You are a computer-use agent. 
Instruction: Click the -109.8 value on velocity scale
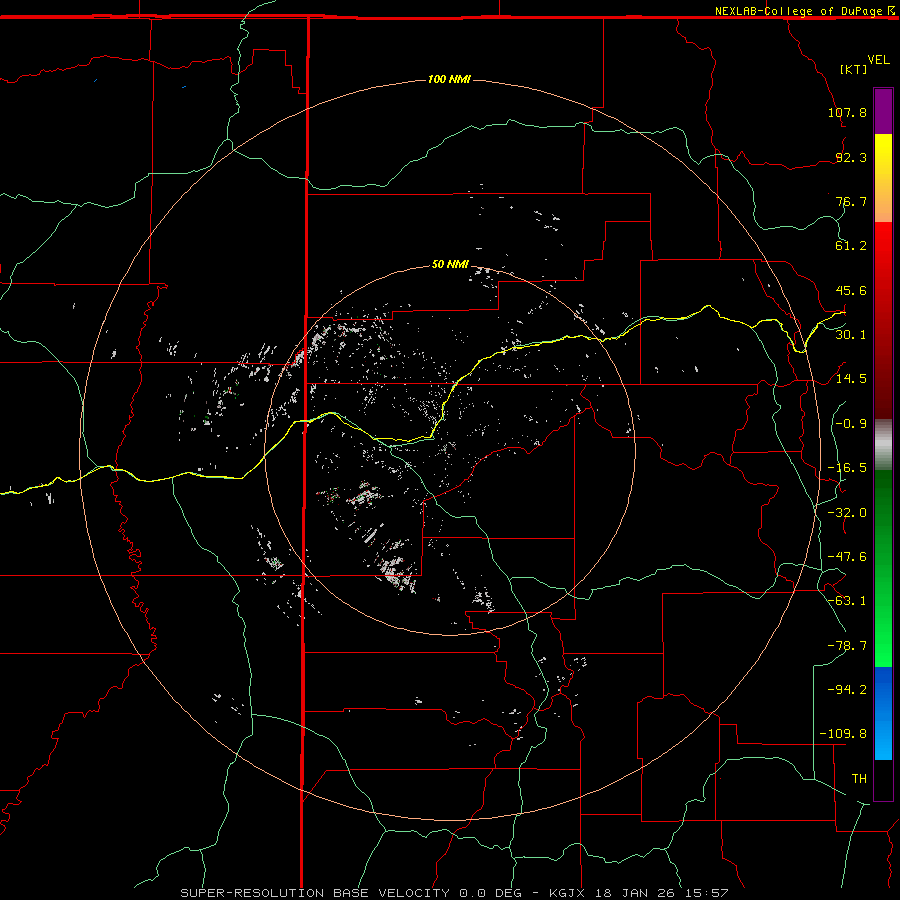[x=843, y=734]
